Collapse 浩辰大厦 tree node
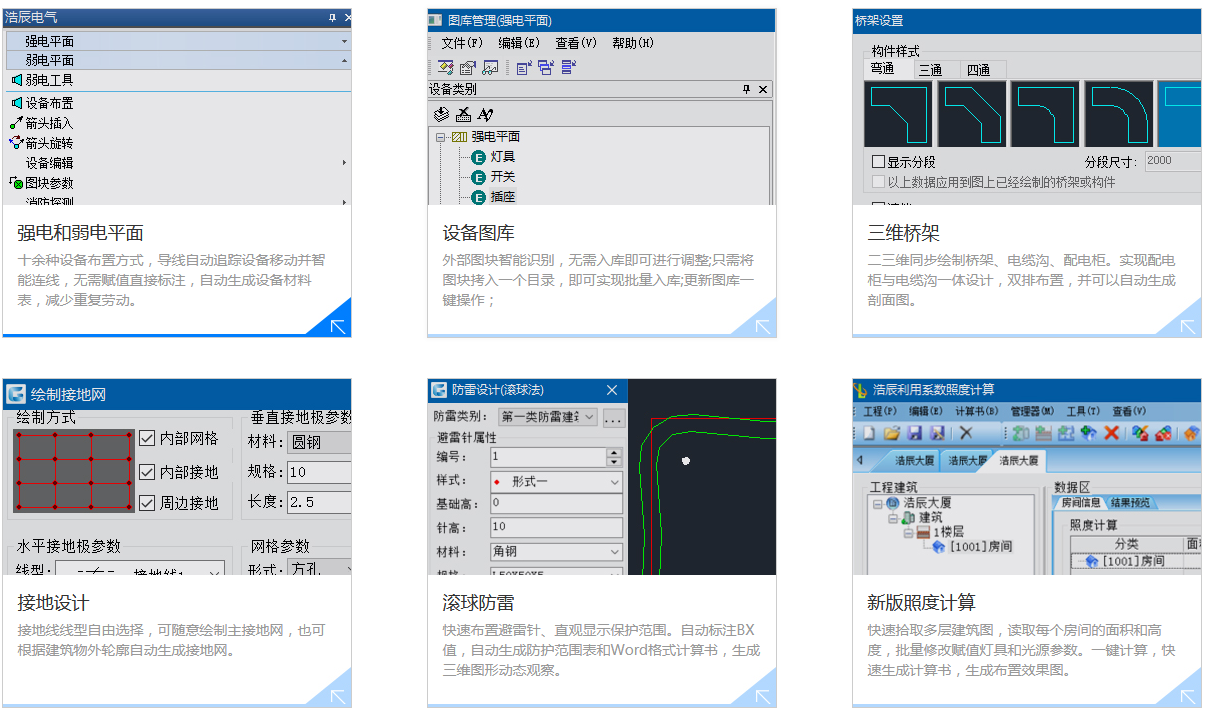This screenshot has width=1207, height=714. click(877, 504)
